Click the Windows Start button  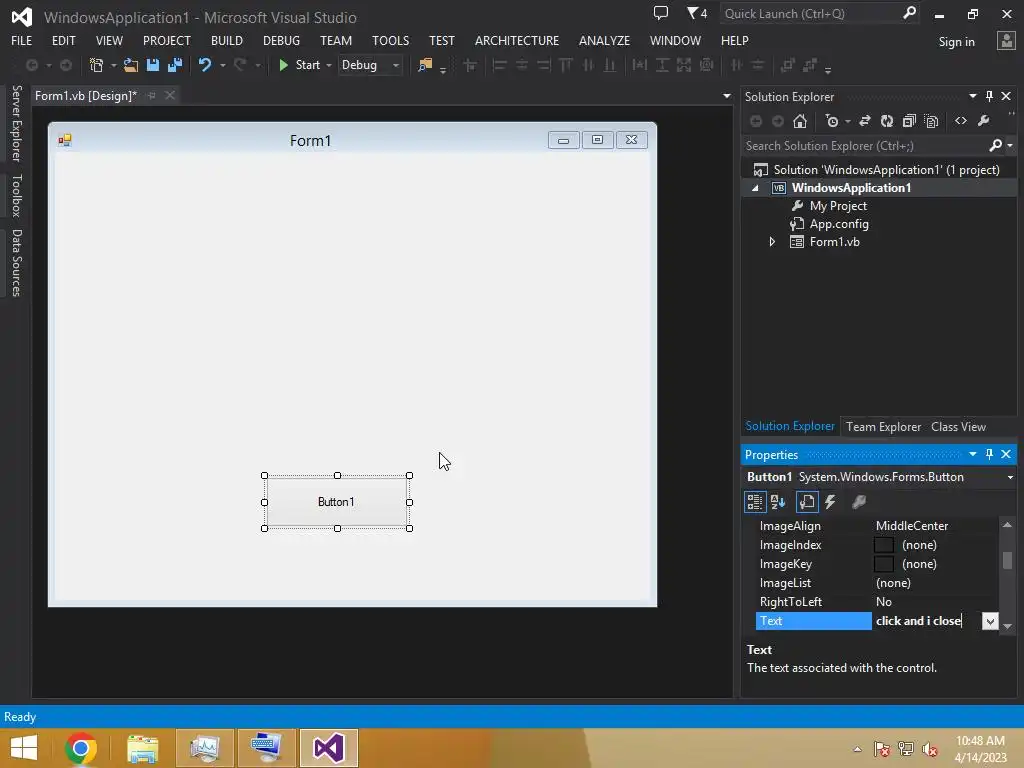click(x=24, y=748)
